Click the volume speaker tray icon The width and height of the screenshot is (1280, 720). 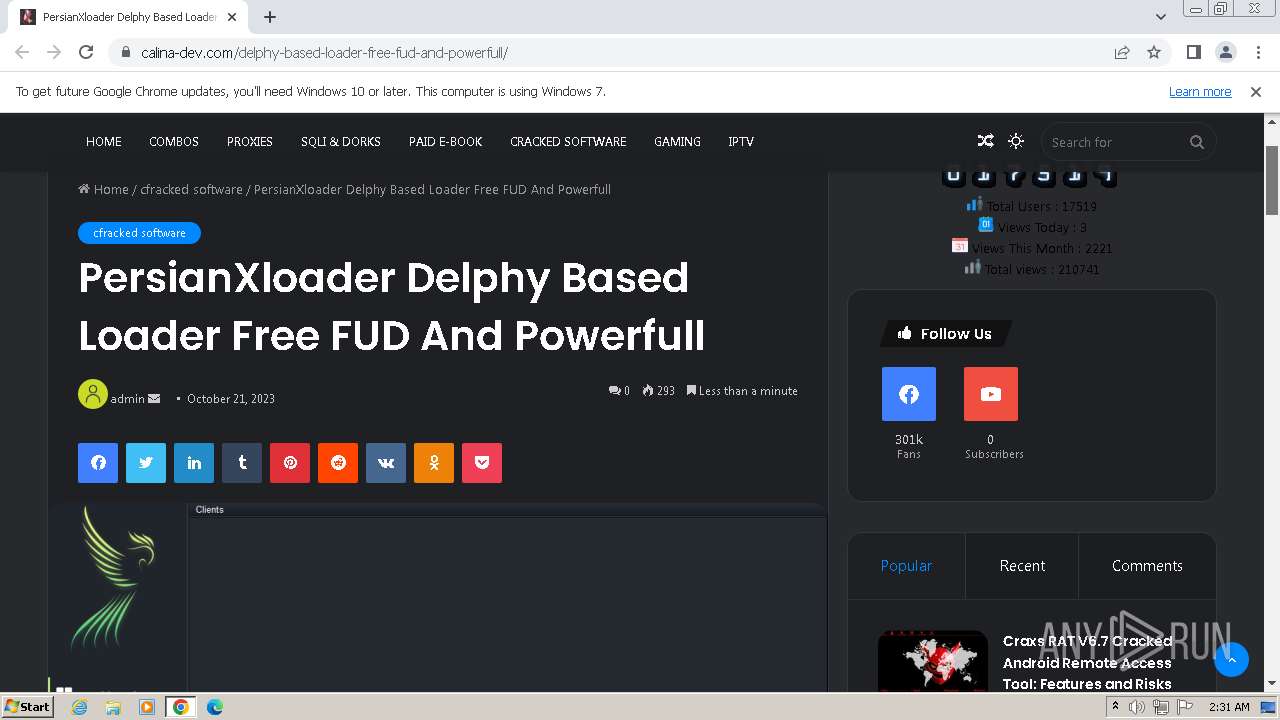pyautogui.click(x=1137, y=707)
